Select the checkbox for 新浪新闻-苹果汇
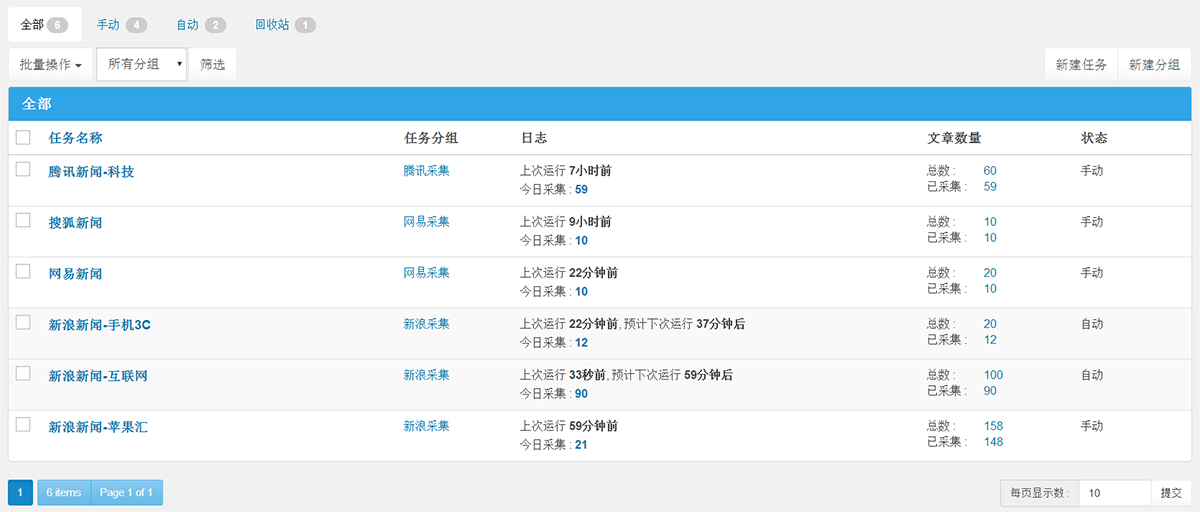The width and height of the screenshot is (1200, 512). pyautogui.click(x=23, y=425)
